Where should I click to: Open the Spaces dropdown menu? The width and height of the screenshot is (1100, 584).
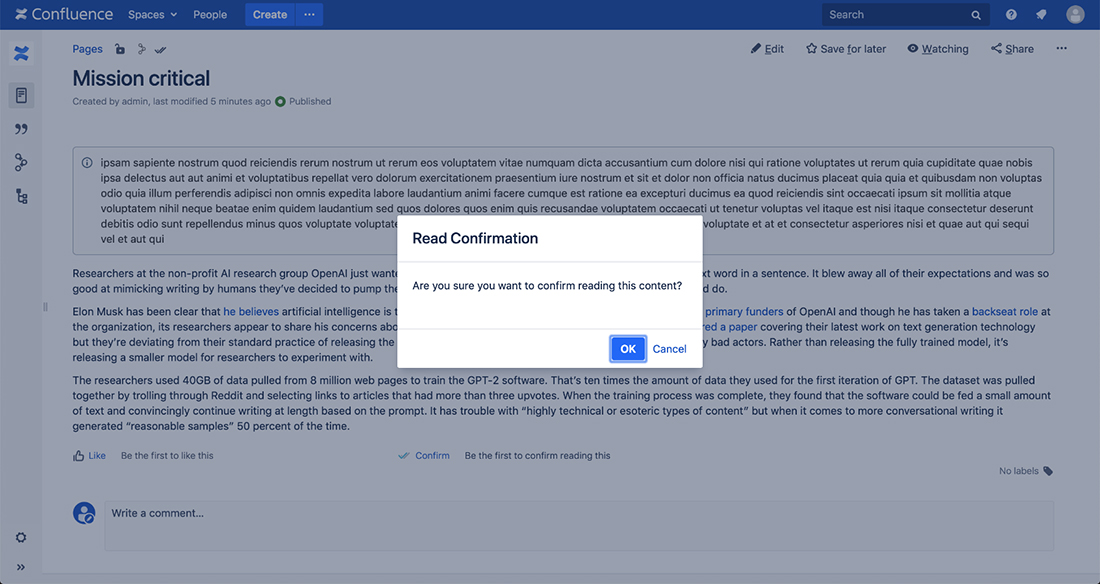tap(152, 15)
